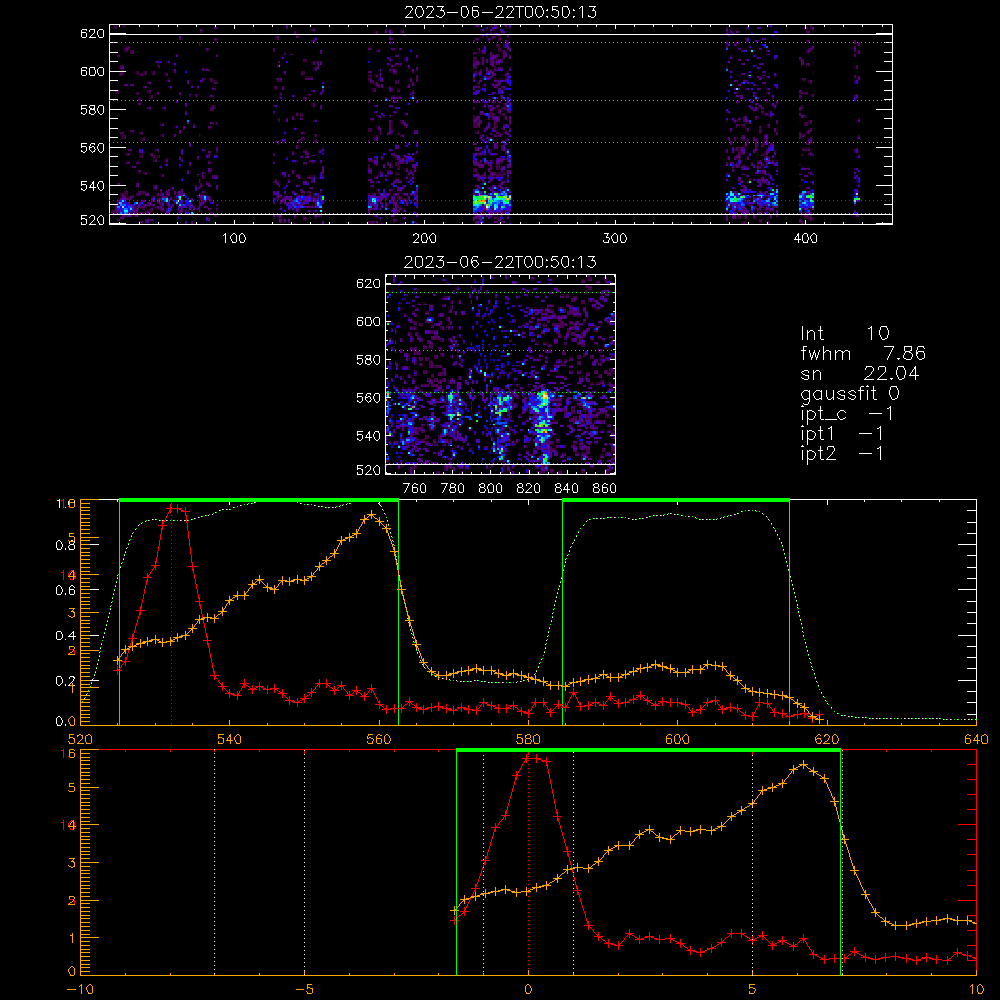
Task: Click x-axis label 0 on the bottom plot
Action: 528,990
